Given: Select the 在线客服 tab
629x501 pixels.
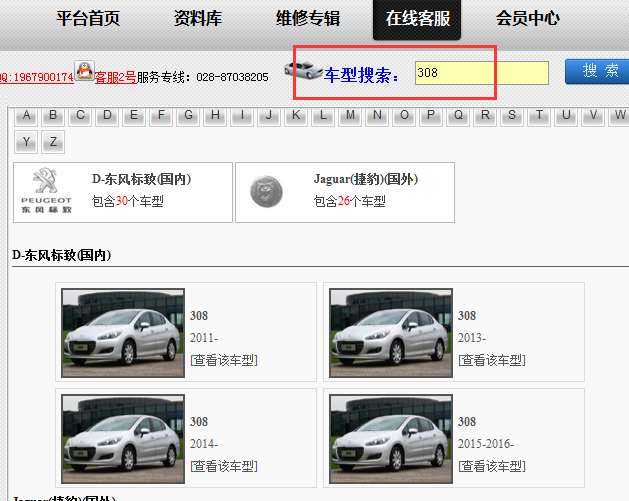Looking at the screenshot, I should [x=417, y=19].
